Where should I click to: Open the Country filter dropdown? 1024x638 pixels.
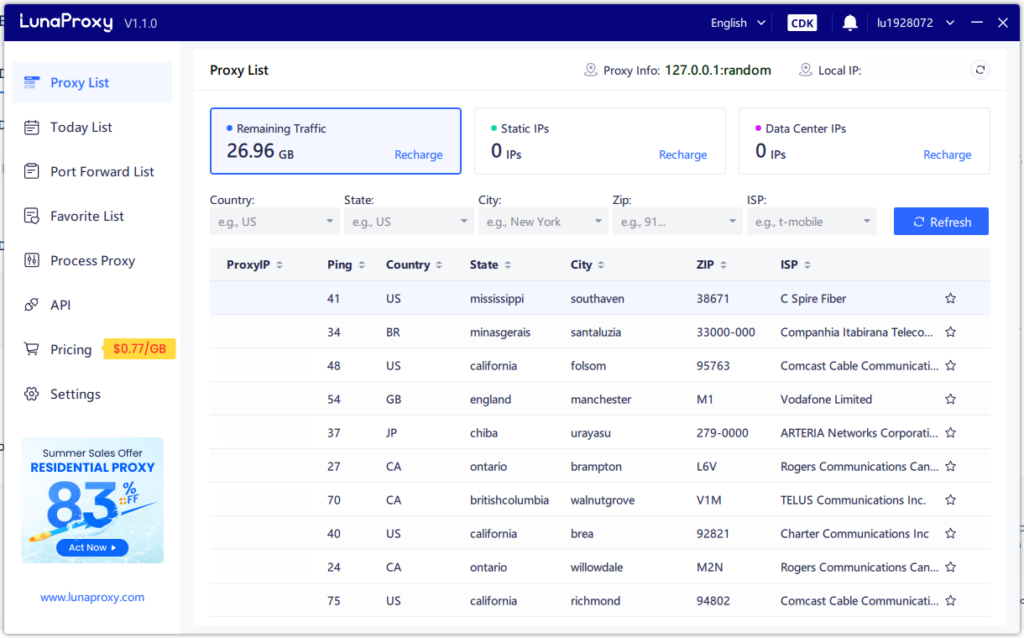(x=273, y=221)
